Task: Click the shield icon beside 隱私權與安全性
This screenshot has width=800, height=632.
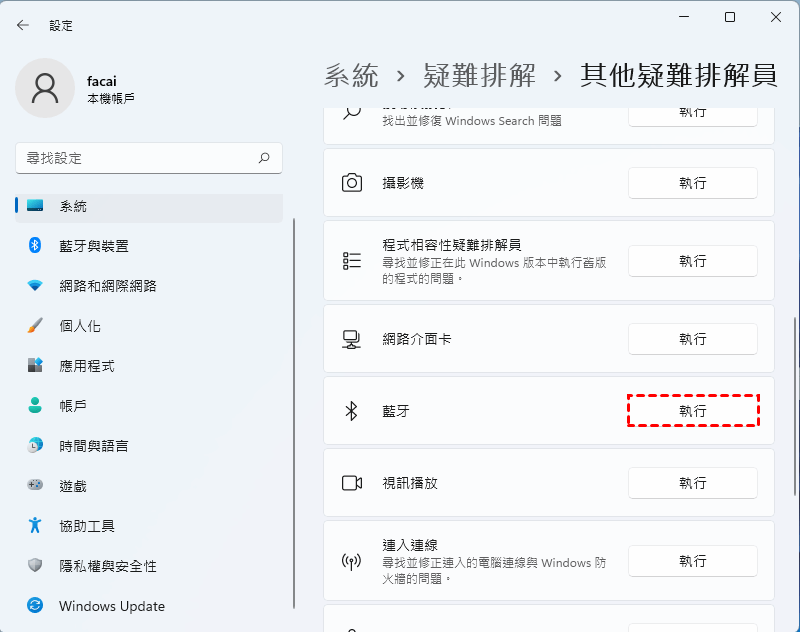Action: [35, 565]
